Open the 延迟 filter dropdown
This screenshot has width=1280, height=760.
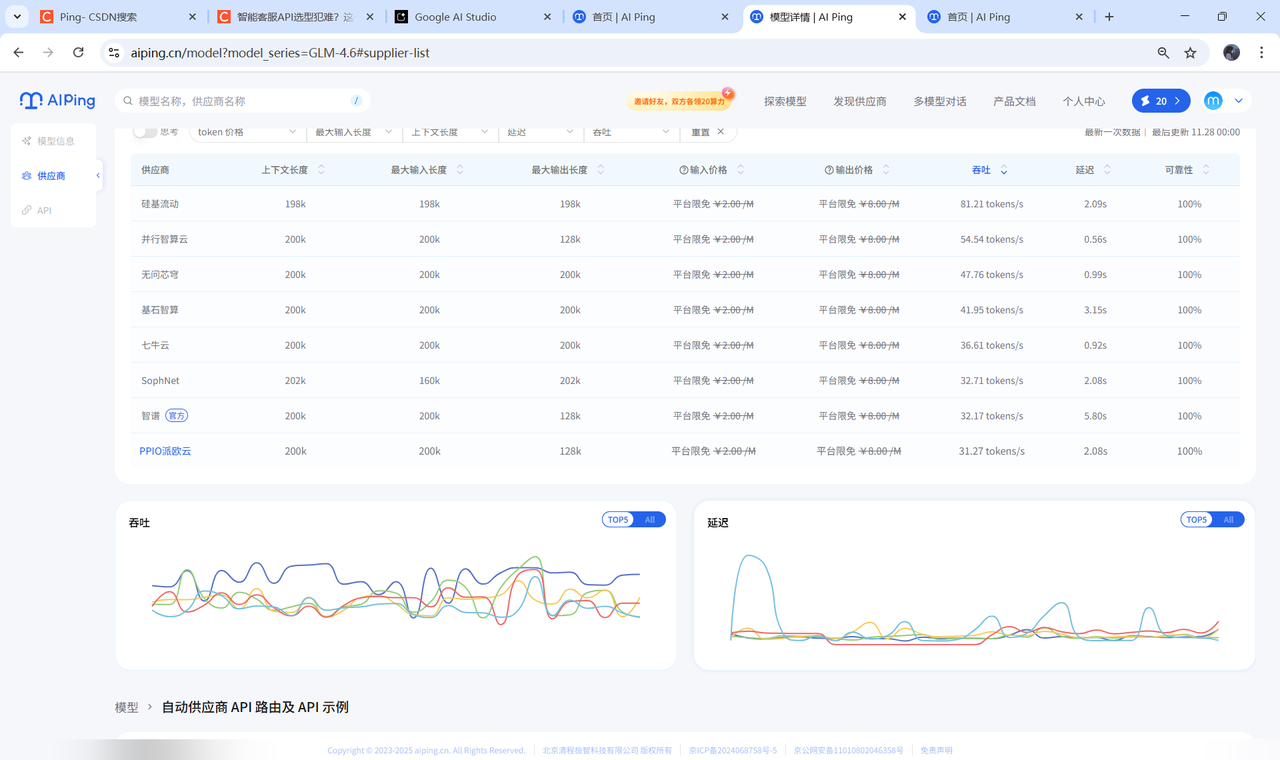tap(540, 132)
